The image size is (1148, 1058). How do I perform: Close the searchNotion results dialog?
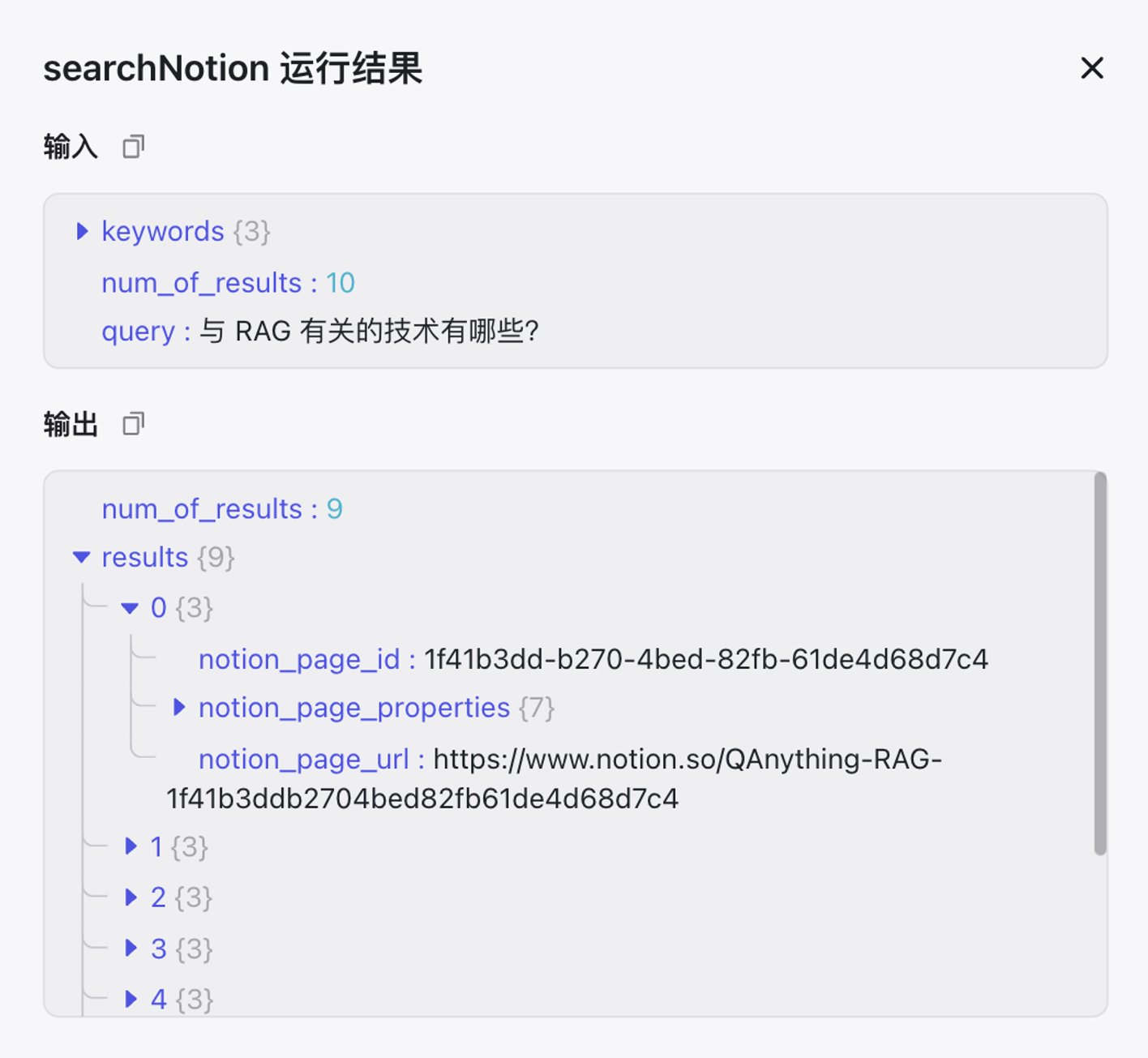click(1092, 68)
